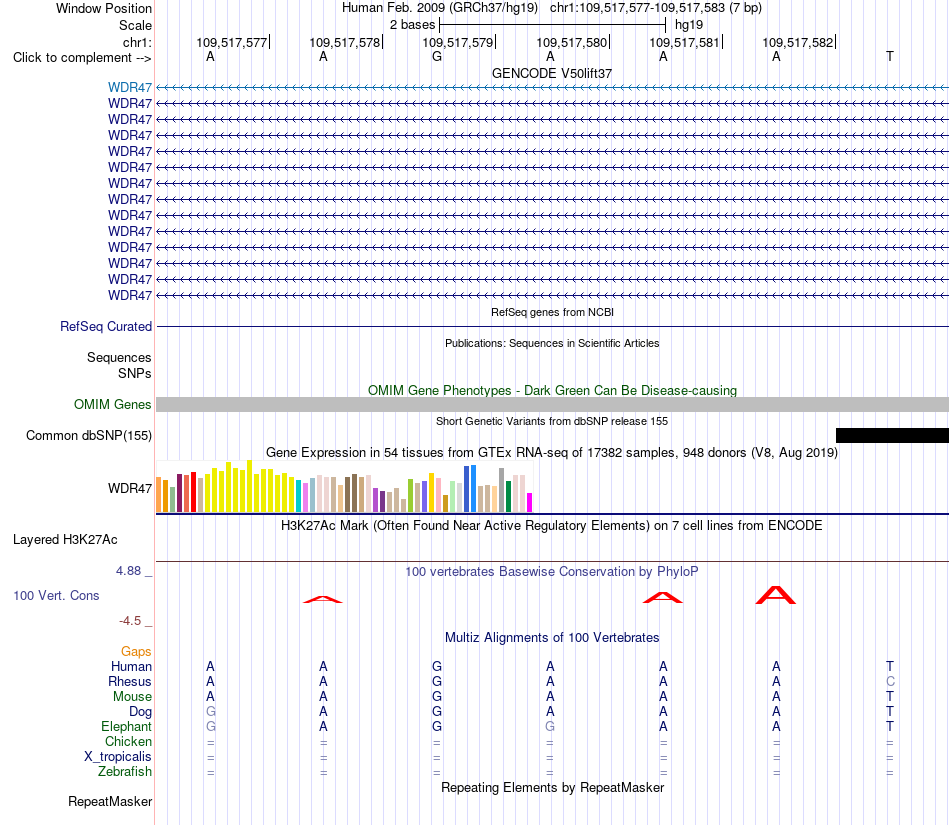Select the Elephant alignment row label

[x=126, y=726]
